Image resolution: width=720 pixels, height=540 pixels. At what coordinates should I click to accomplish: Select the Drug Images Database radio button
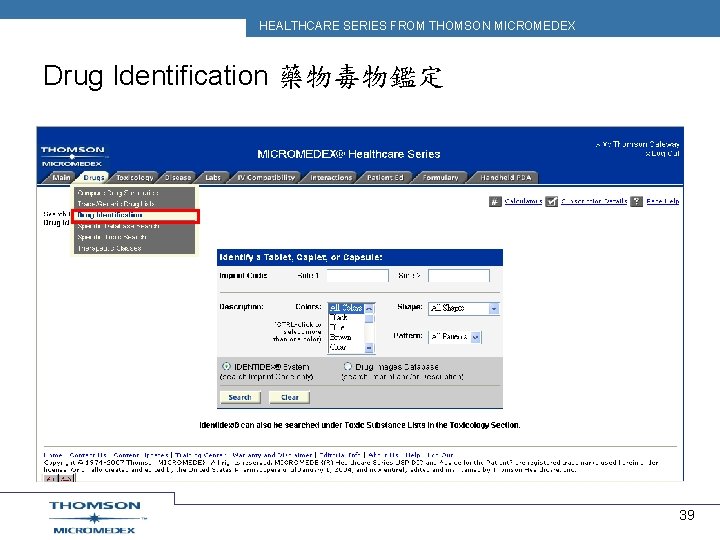[348, 366]
